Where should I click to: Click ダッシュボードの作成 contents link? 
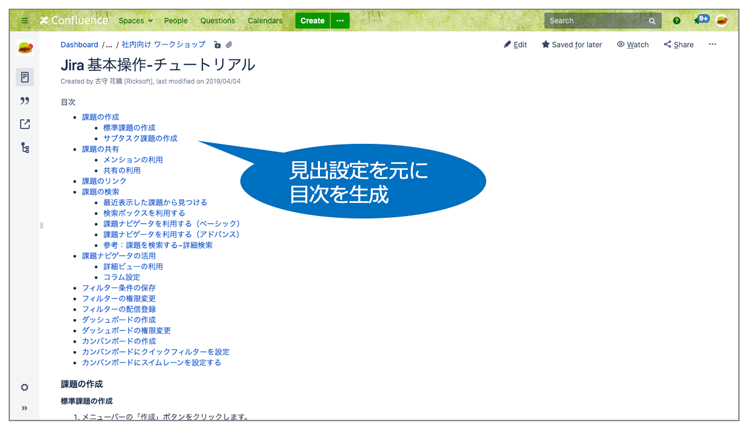click(119, 319)
